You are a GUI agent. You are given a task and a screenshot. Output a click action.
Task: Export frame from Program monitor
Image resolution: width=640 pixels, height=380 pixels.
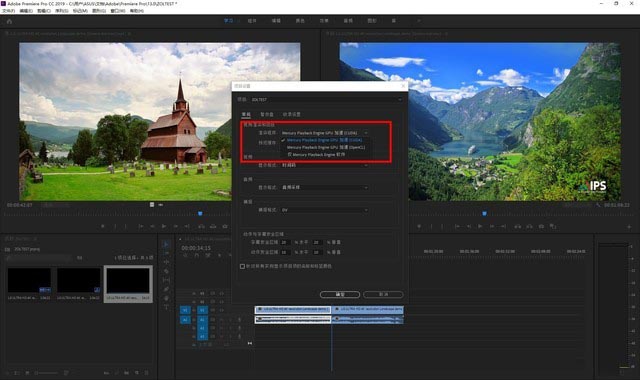tap(541, 226)
